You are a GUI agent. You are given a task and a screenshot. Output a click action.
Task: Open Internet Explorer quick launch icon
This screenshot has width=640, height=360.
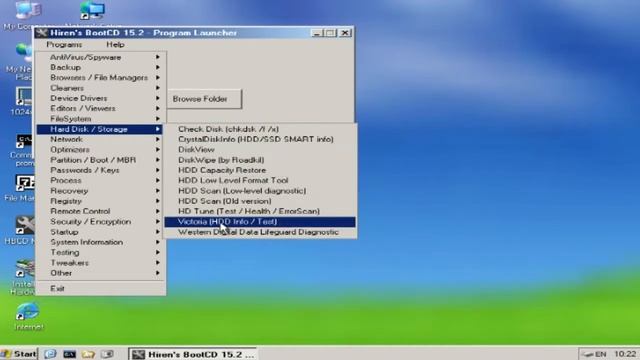click(51, 354)
